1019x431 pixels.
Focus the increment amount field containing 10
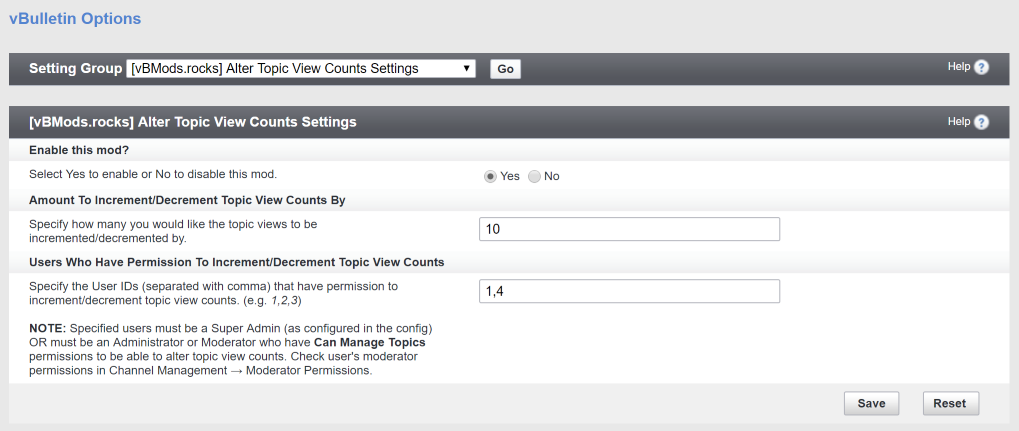point(629,229)
